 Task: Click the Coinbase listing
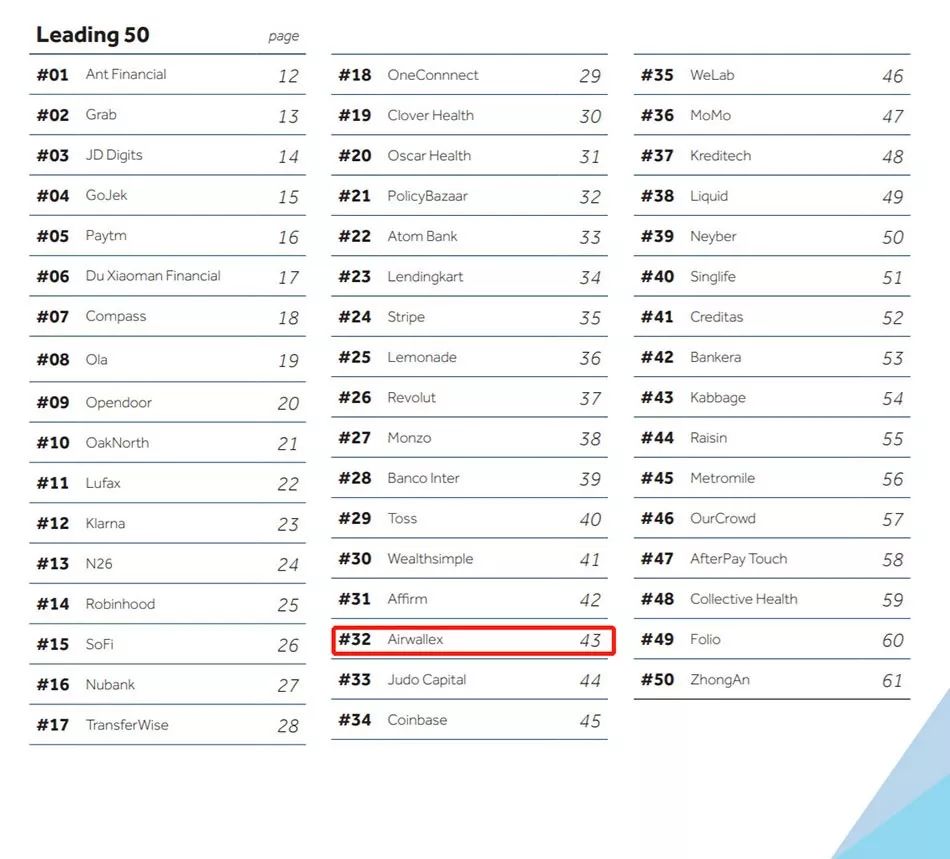tap(417, 720)
